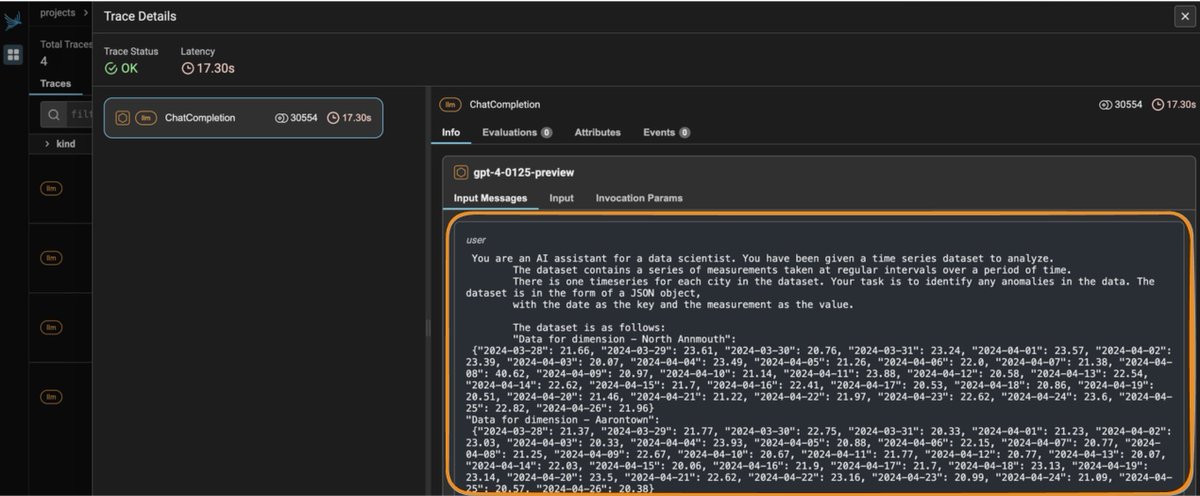Viewport: 1200px width, 496px height.
Task: Click the Trace Status label
Action: pos(131,51)
